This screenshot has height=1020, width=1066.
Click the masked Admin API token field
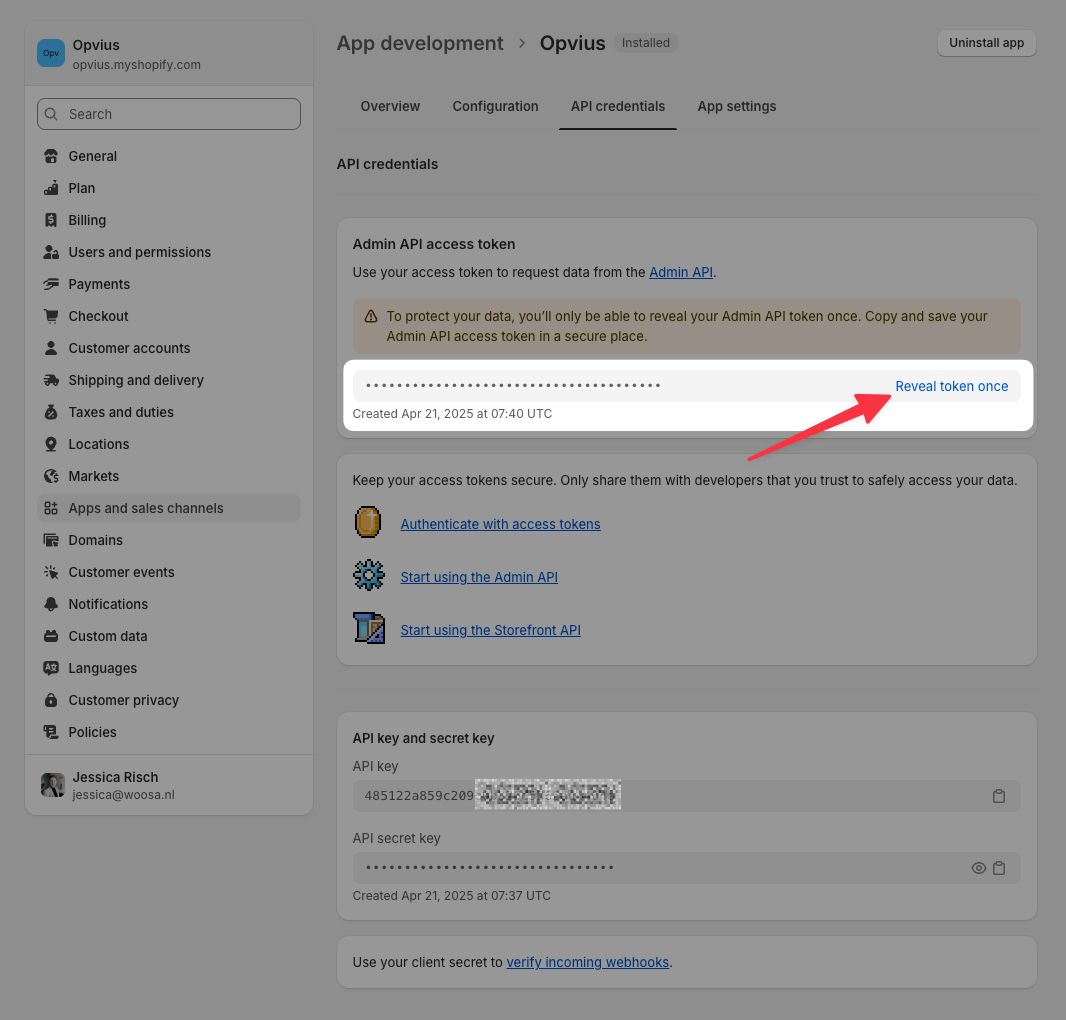686,386
